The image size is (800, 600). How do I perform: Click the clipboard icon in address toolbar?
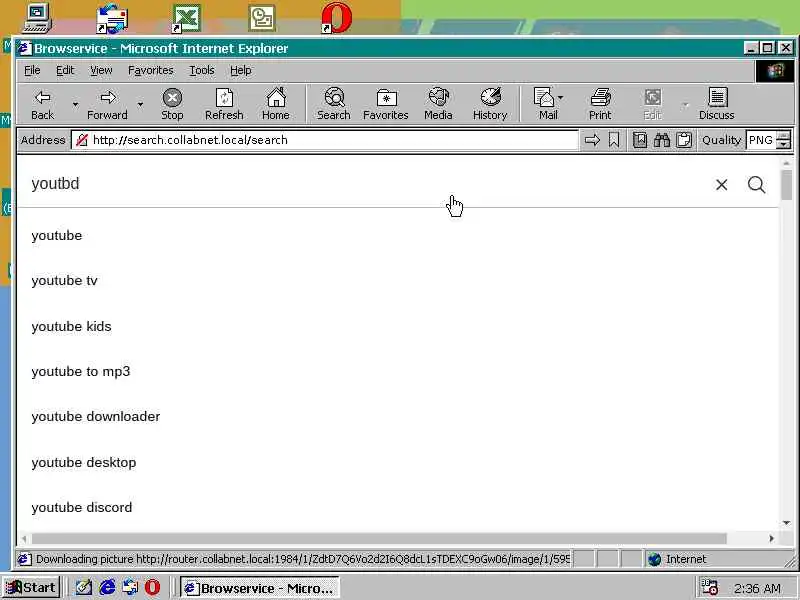(x=684, y=140)
